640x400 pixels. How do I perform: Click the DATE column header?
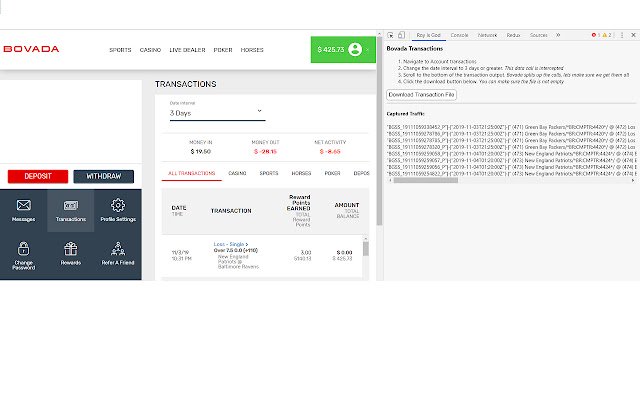point(179,208)
